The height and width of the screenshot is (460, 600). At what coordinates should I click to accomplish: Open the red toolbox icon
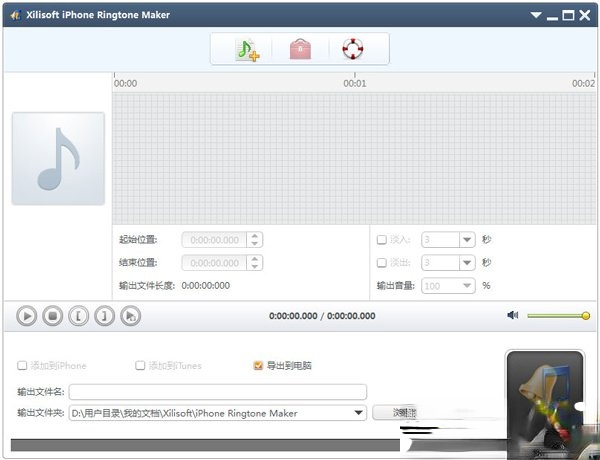[300, 49]
